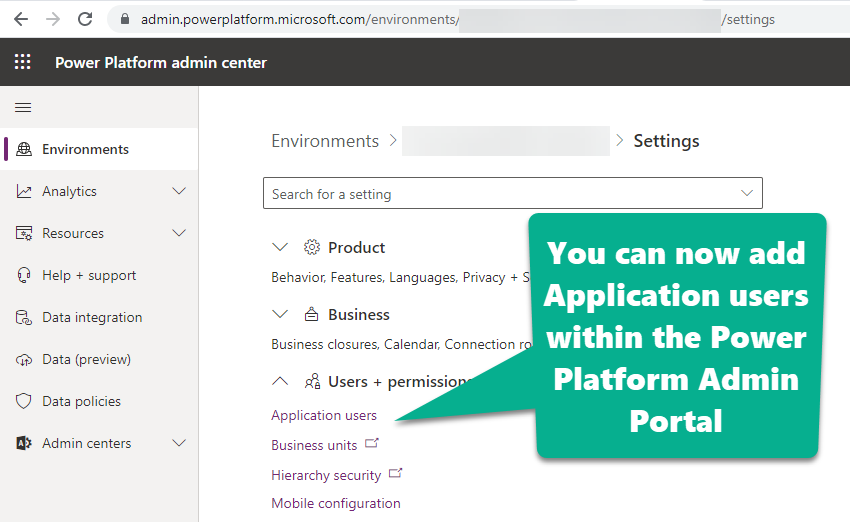Screen dimensions: 850x522
Task: Select Environments in the left navigation
Action: tap(99, 149)
